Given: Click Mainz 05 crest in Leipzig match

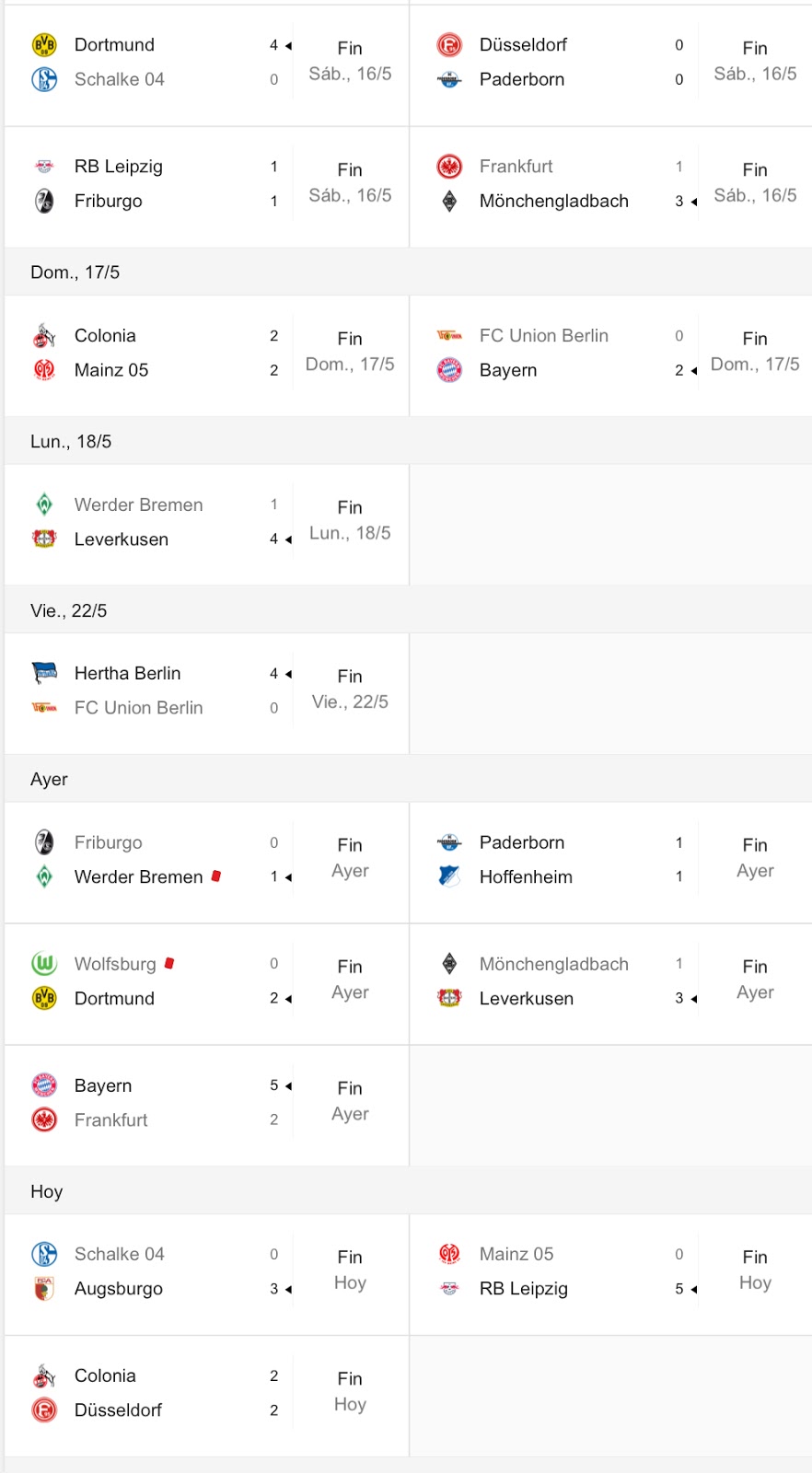Looking at the screenshot, I should click(x=449, y=1254).
